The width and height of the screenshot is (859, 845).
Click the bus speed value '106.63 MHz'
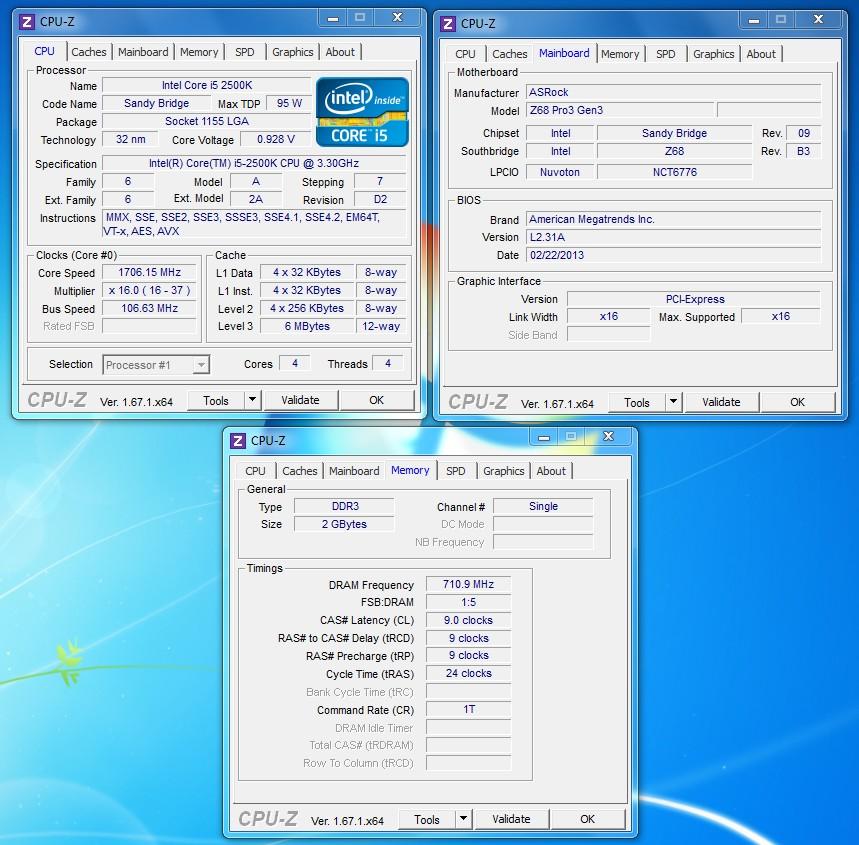[149, 308]
